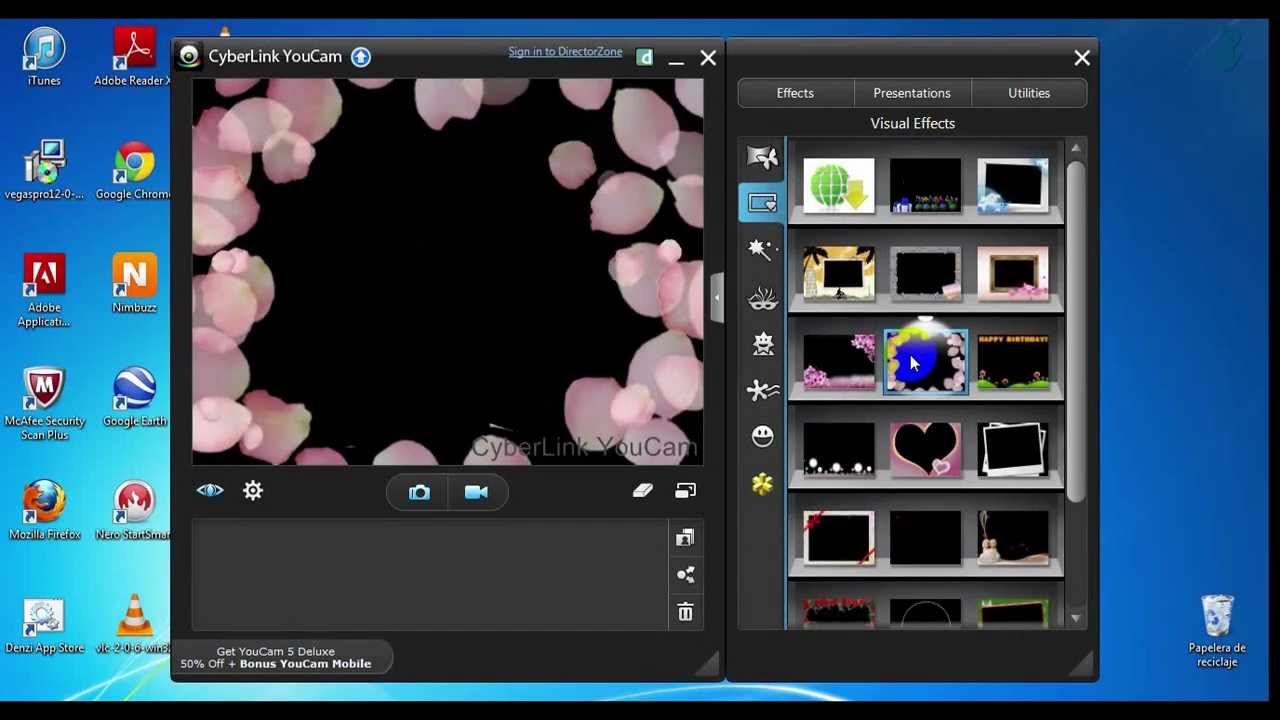This screenshot has width=1280, height=720.
Task: Click the Sign in to DirectorZone link
Action: pyautogui.click(x=565, y=52)
